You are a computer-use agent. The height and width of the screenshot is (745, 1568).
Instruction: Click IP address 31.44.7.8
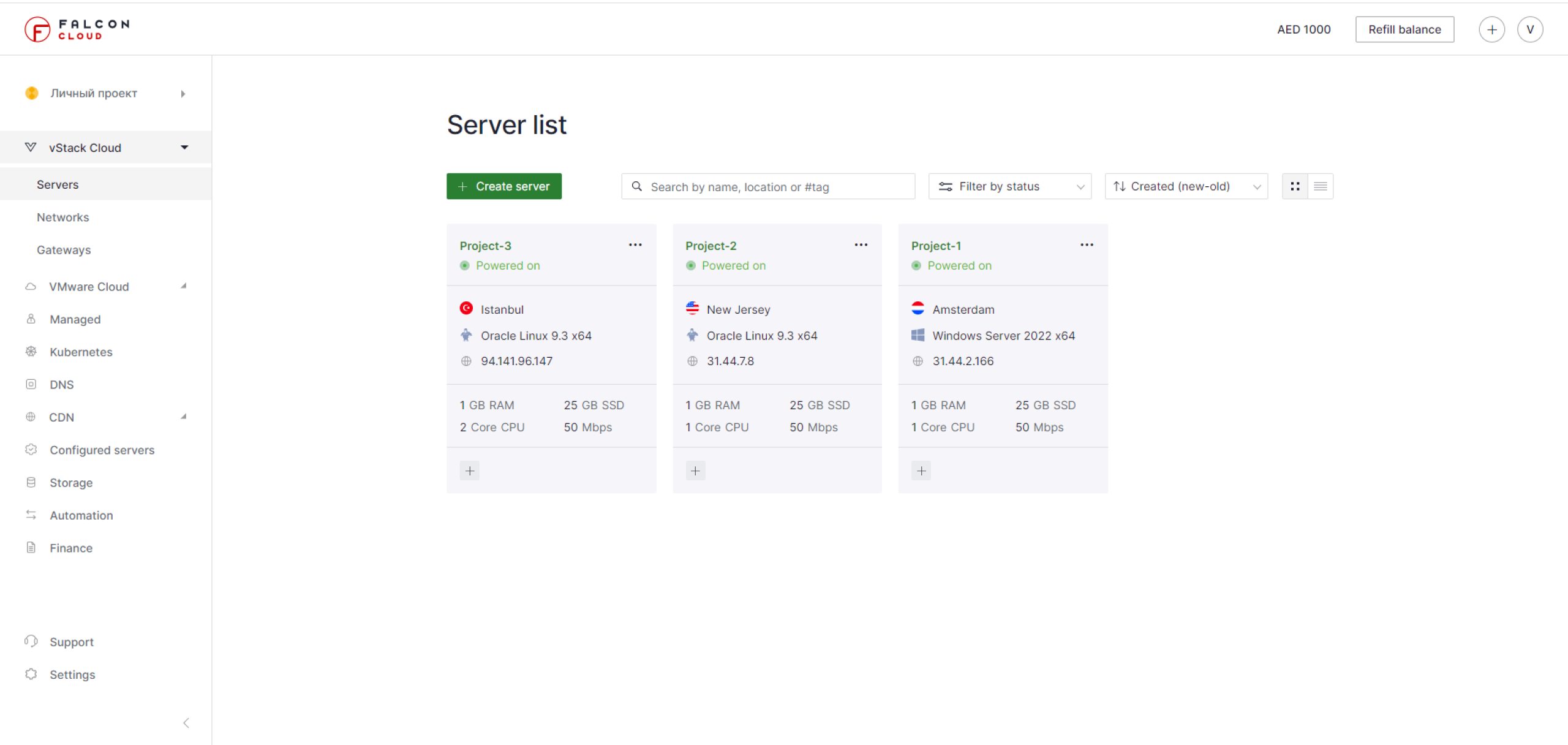(730, 361)
